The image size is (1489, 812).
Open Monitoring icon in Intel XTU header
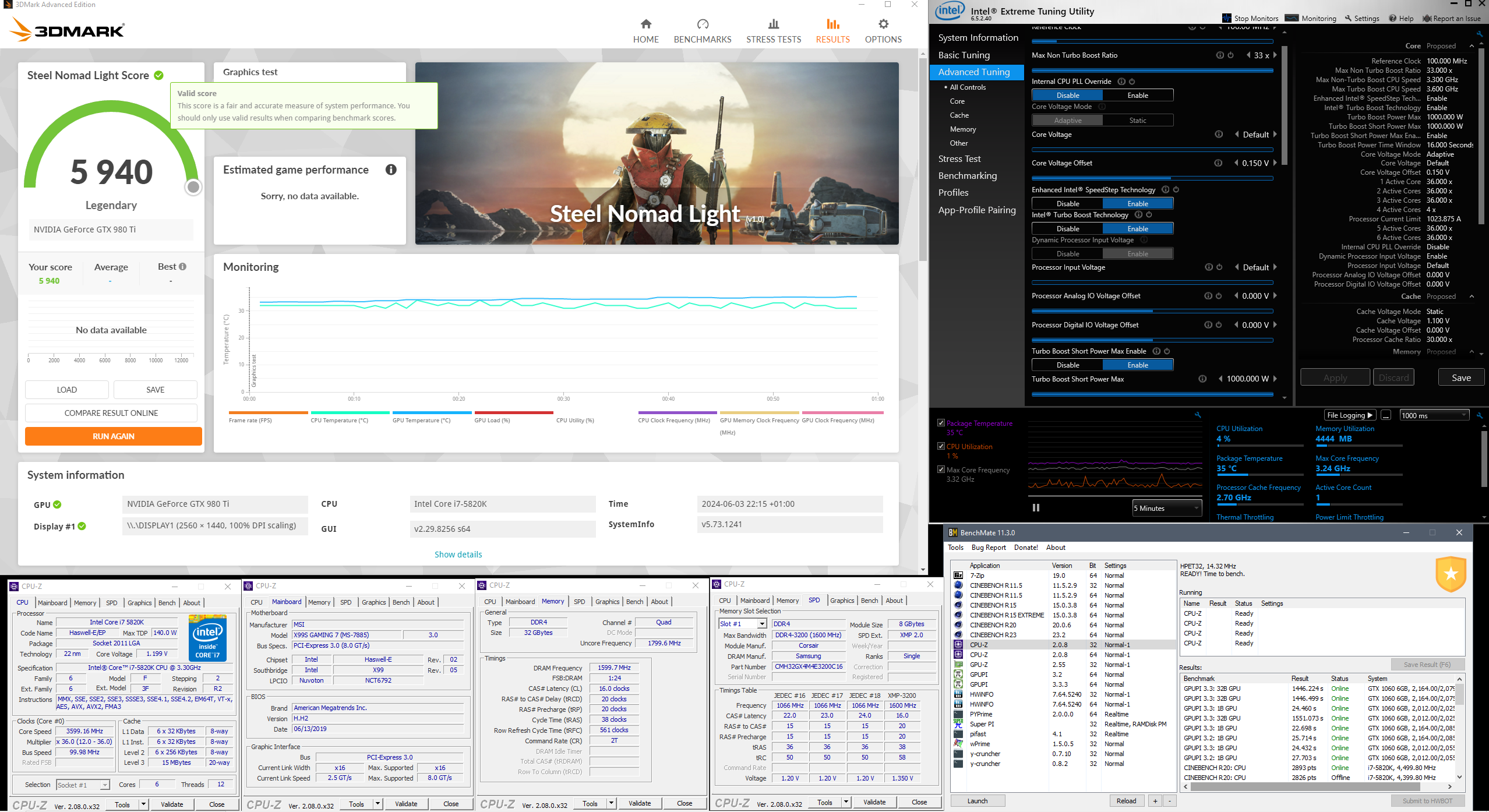click(x=1292, y=18)
